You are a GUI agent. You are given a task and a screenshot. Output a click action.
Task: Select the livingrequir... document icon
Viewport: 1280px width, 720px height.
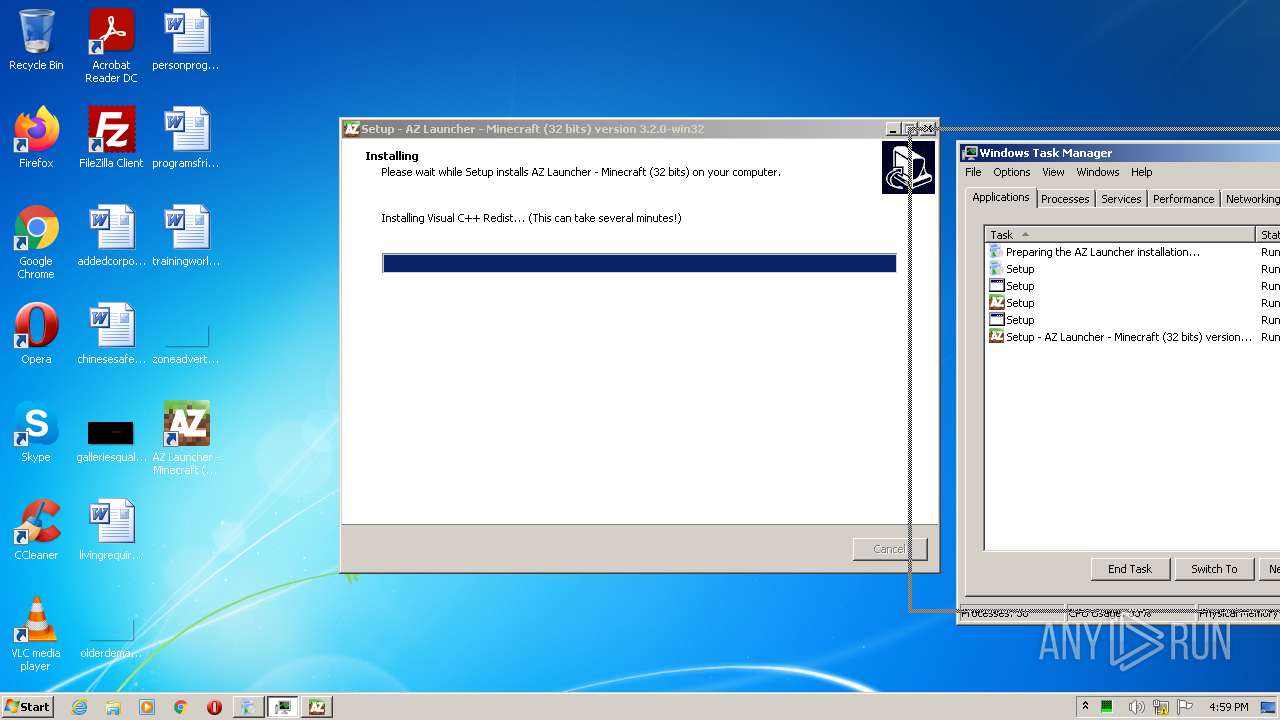click(111, 530)
